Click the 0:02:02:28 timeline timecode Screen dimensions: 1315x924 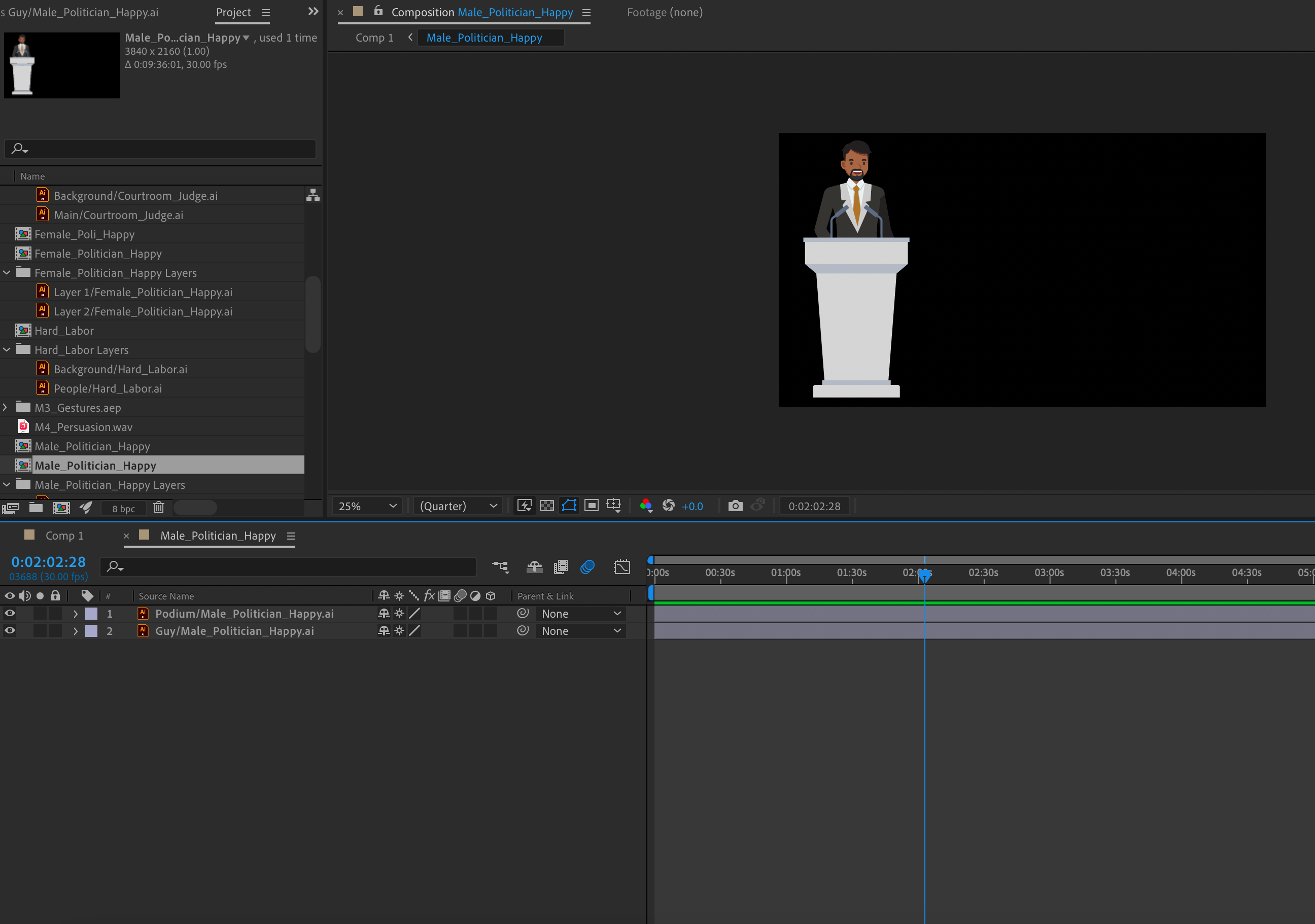click(x=48, y=561)
